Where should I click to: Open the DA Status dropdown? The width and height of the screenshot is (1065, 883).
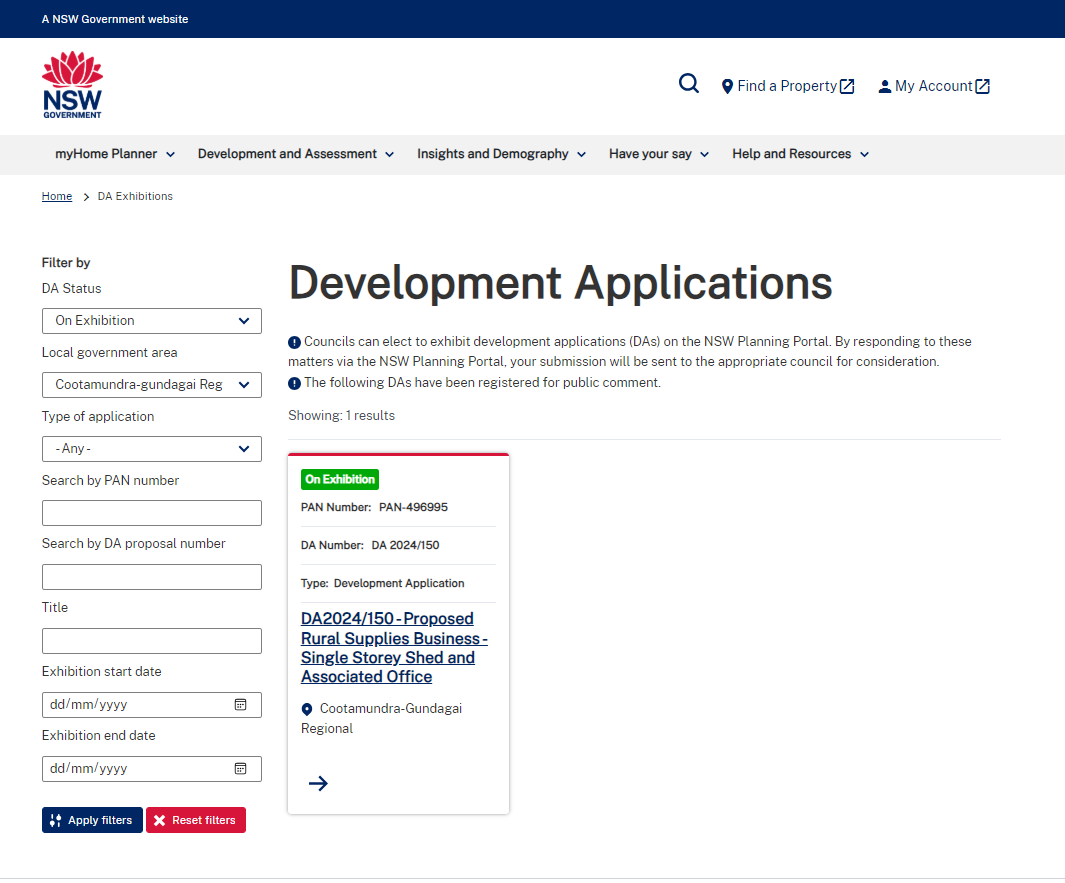coord(152,321)
